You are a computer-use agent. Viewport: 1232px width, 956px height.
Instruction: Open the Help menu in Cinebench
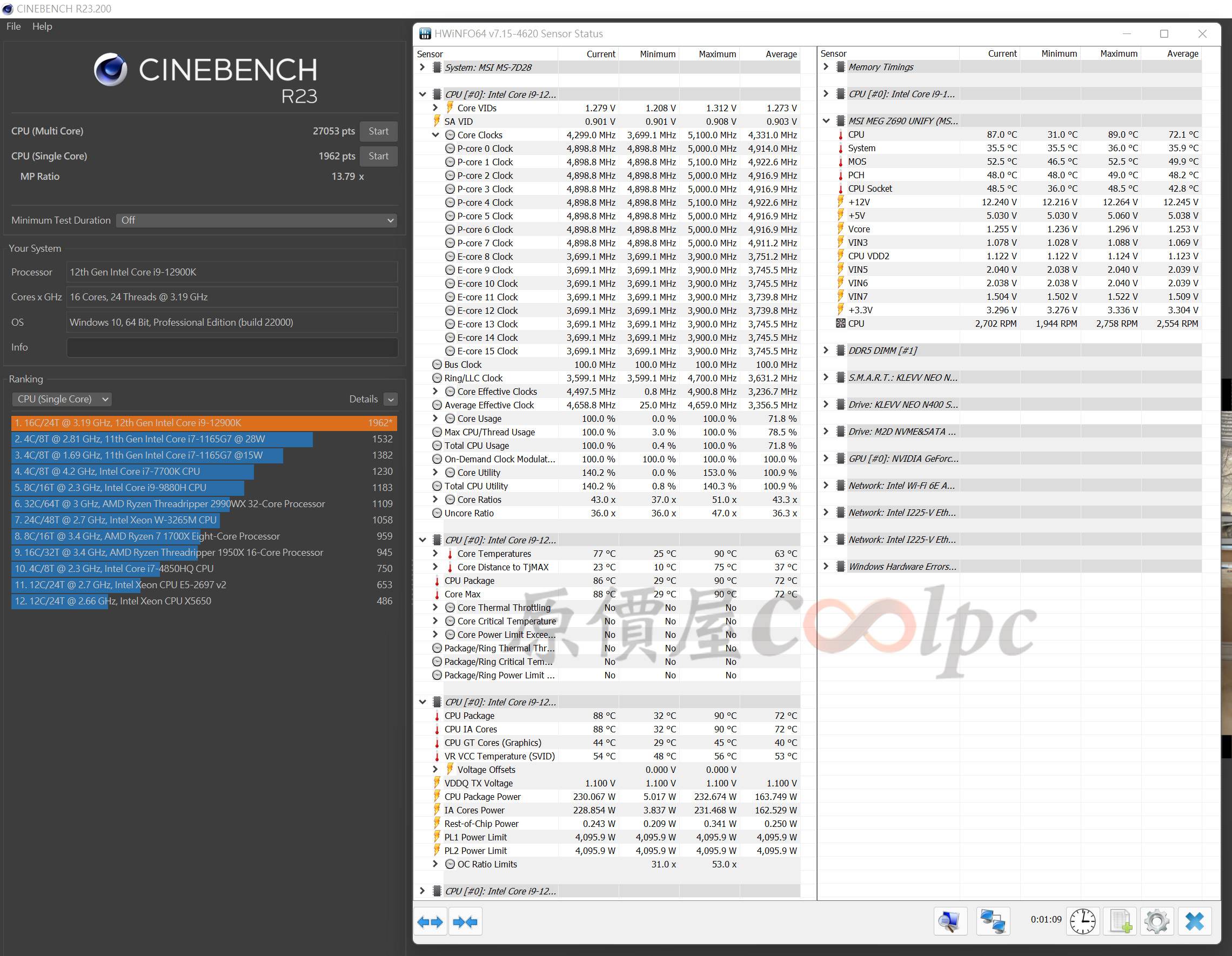click(x=42, y=26)
